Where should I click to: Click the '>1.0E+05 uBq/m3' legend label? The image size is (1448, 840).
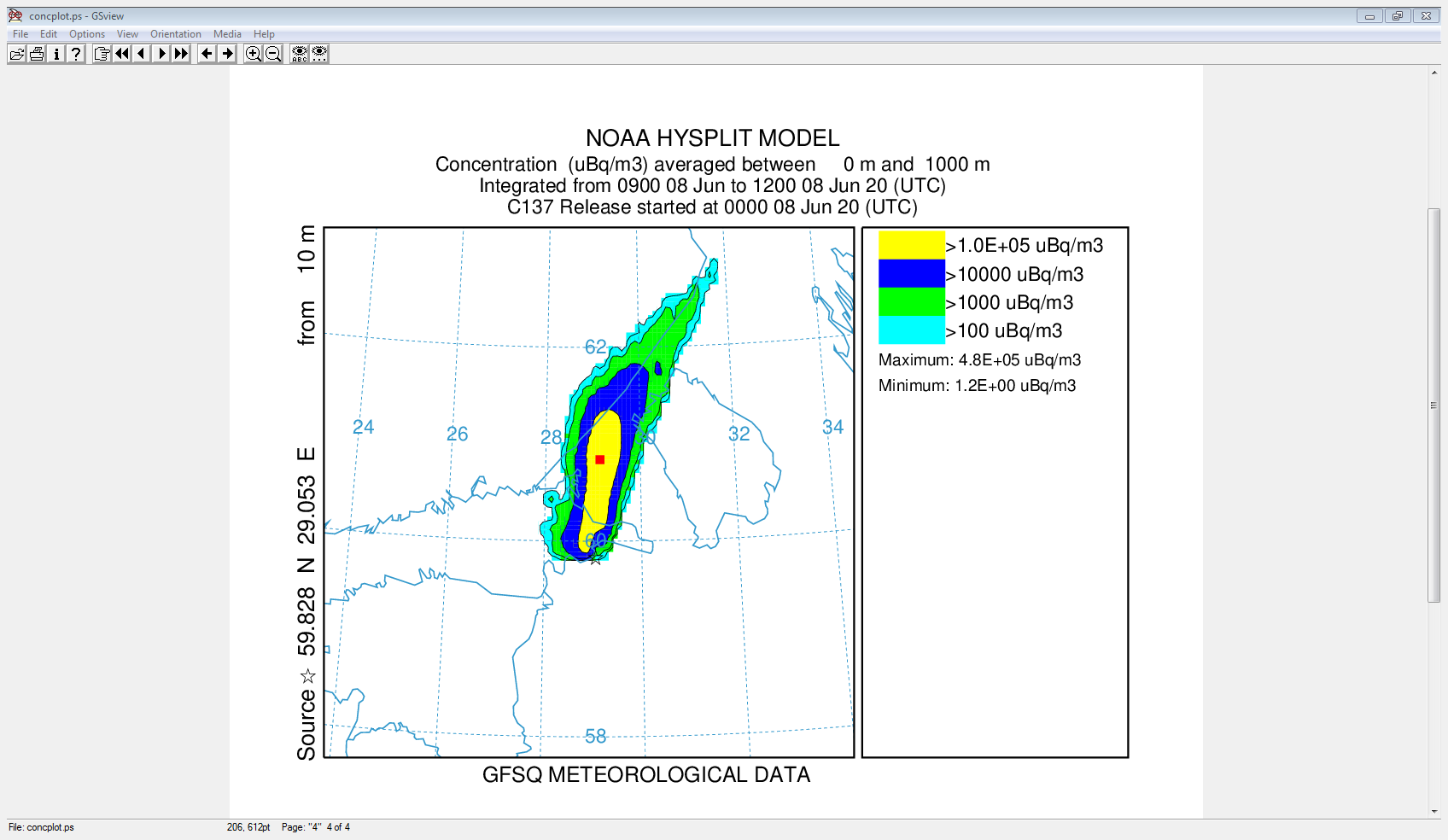(1025, 246)
